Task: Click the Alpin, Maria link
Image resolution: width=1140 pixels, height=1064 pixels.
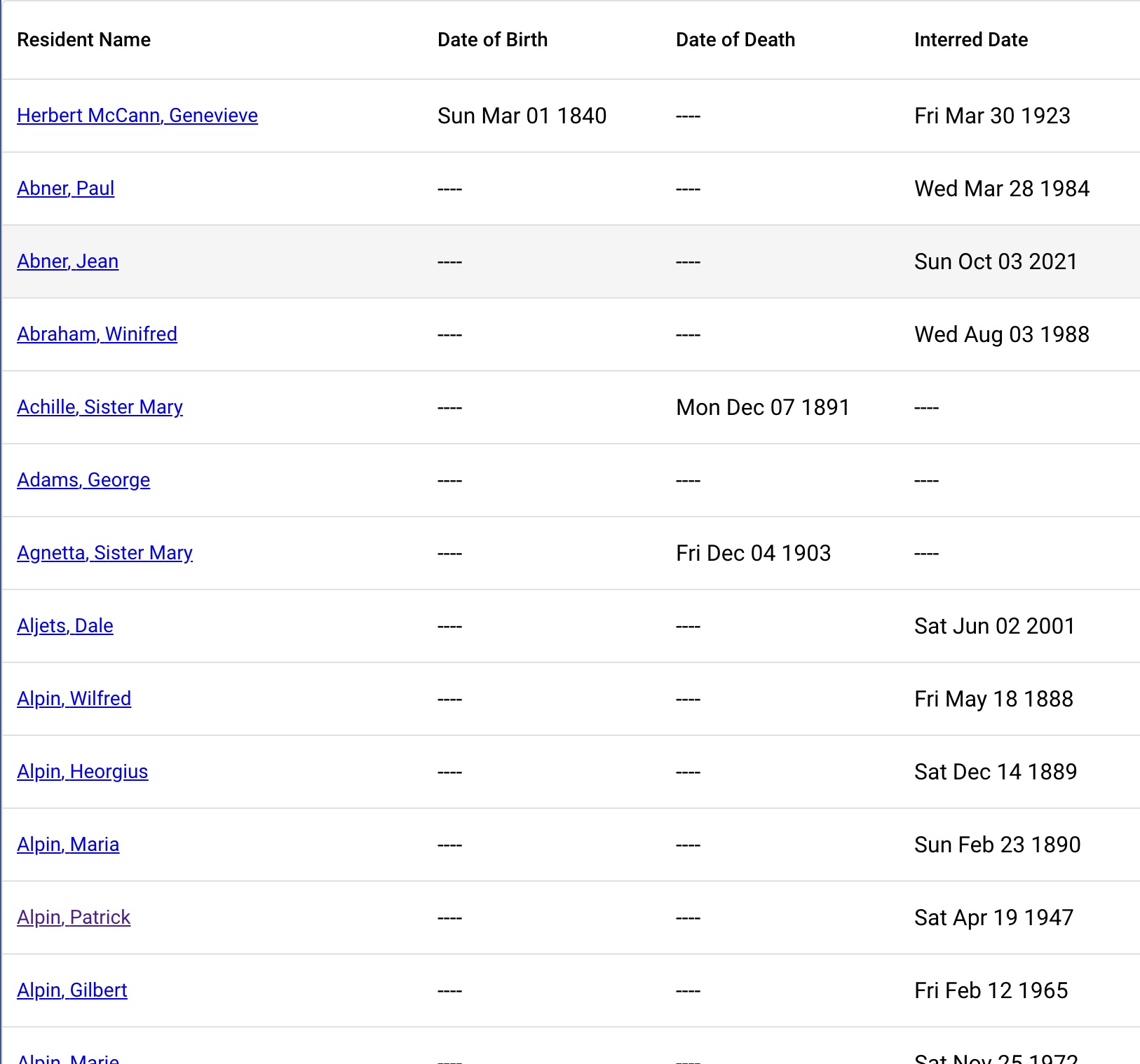Action: click(x=68, y=845)
